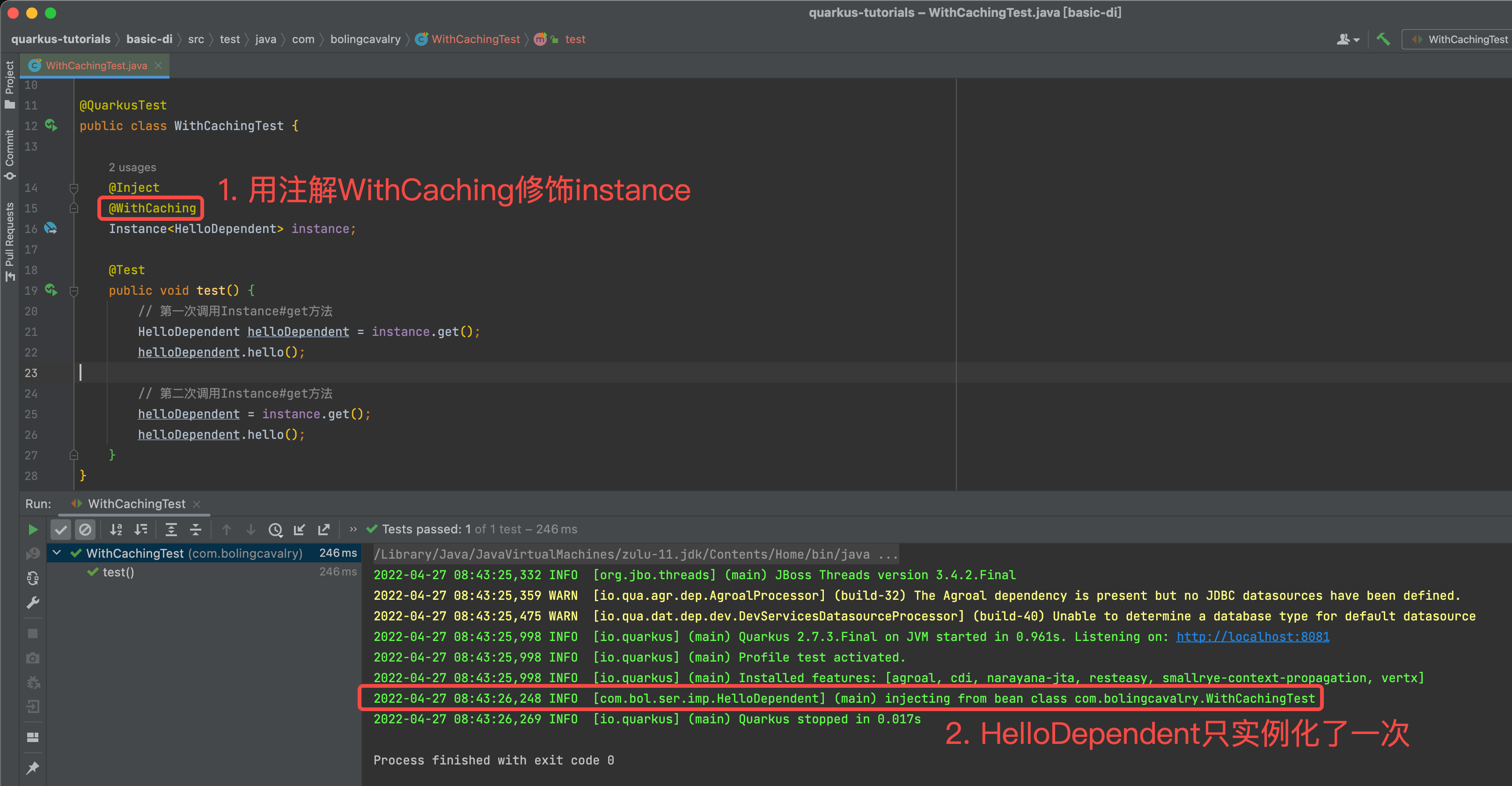Toggle the Show Ignored tests button
1512x786 pixels.
(85, 530)
